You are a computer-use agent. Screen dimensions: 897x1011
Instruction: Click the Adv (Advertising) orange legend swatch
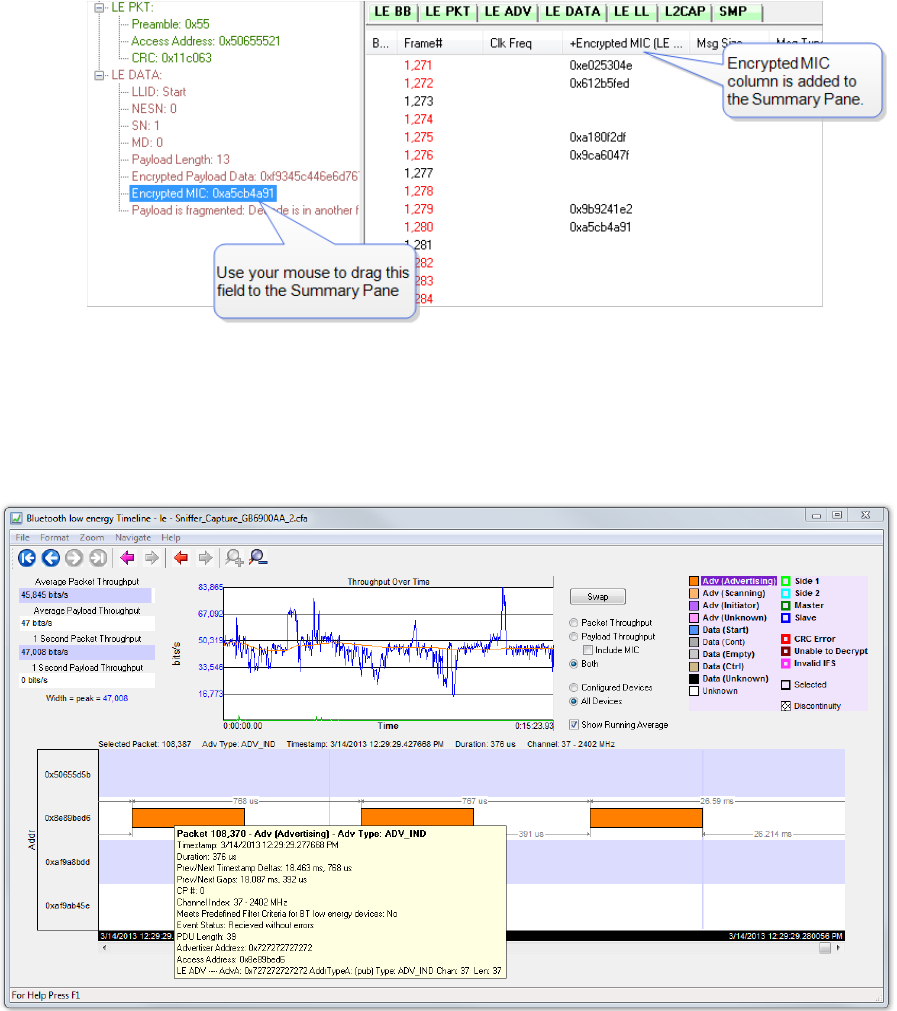point(694,581)
